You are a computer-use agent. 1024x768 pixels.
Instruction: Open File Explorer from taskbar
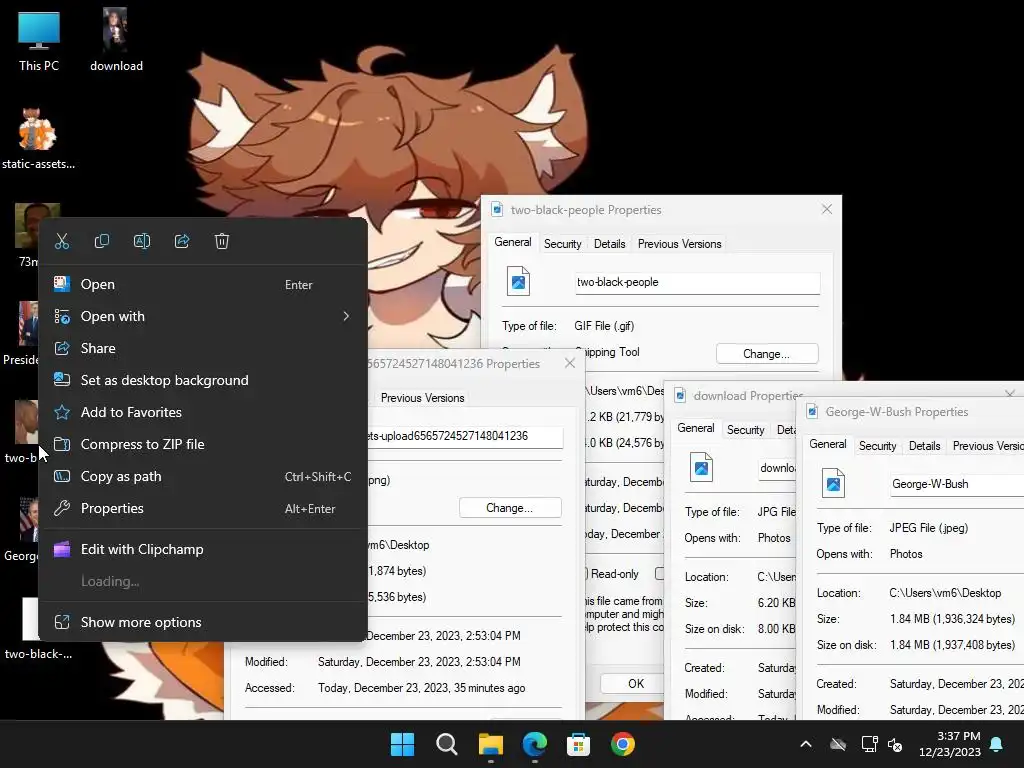coord(490,744)
